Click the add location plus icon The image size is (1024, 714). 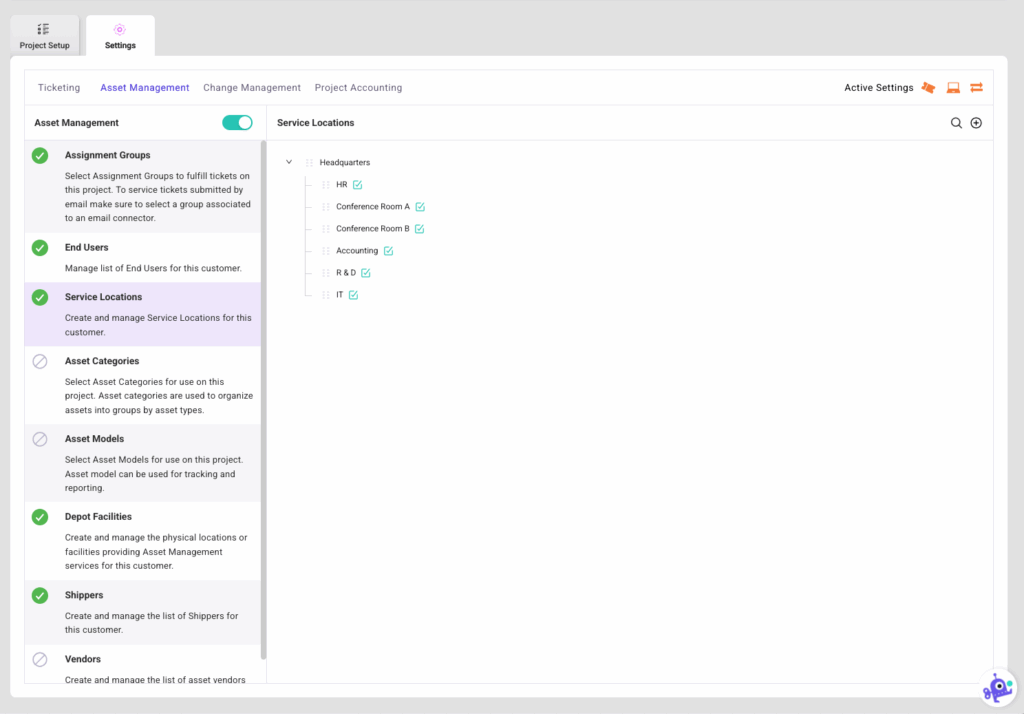click(x=976, y=122)
